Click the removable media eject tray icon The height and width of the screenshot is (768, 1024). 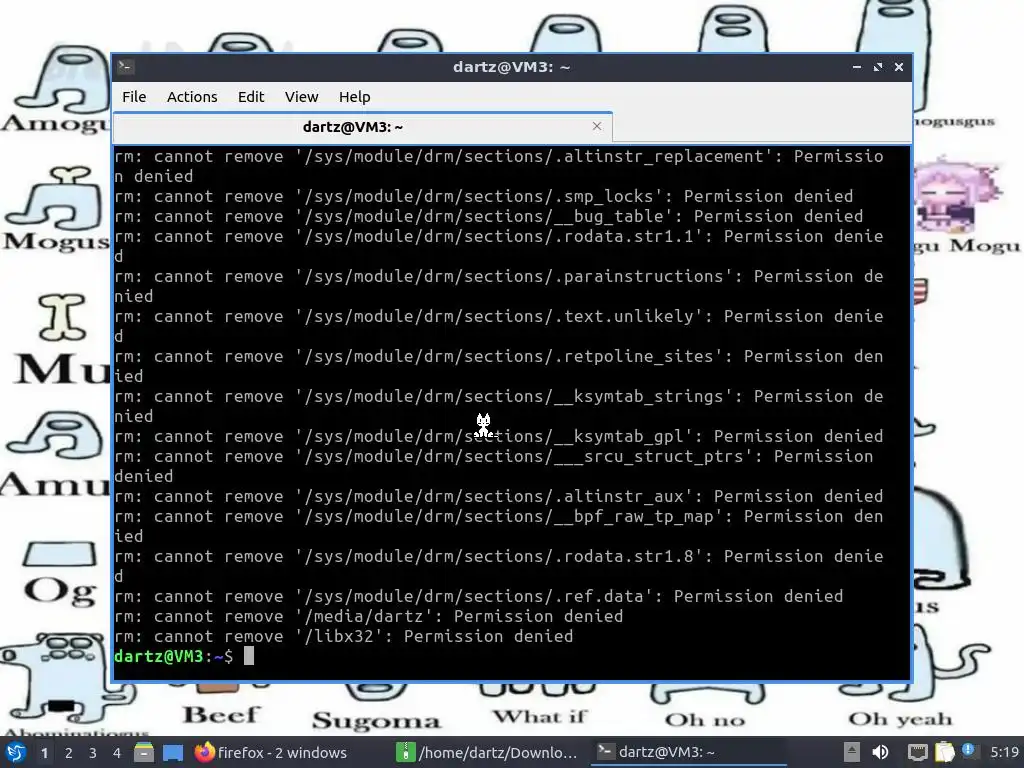852,752
